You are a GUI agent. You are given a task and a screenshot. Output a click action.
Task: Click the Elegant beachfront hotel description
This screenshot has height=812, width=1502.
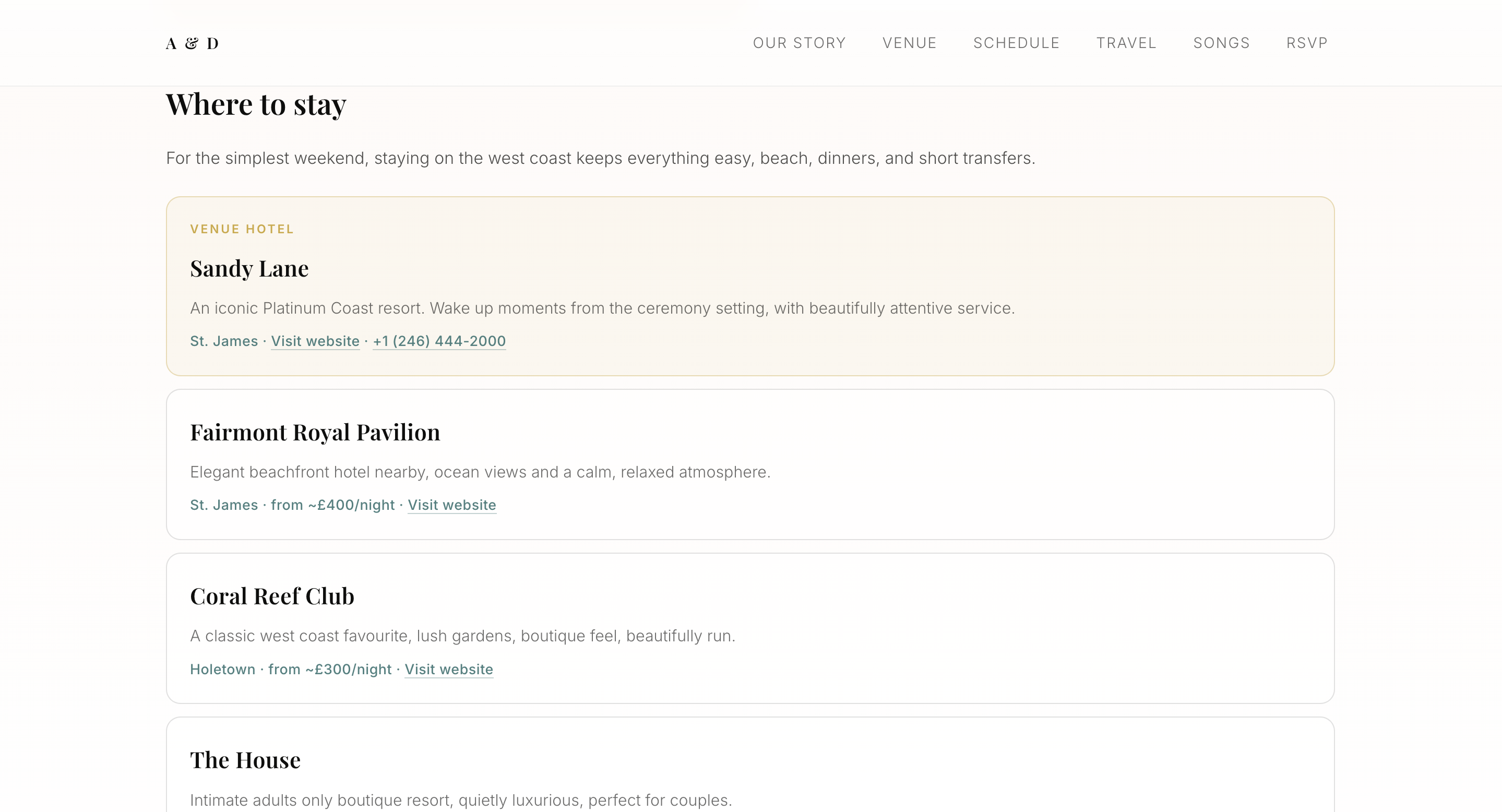pyautogui.click(x=481, y=472)
